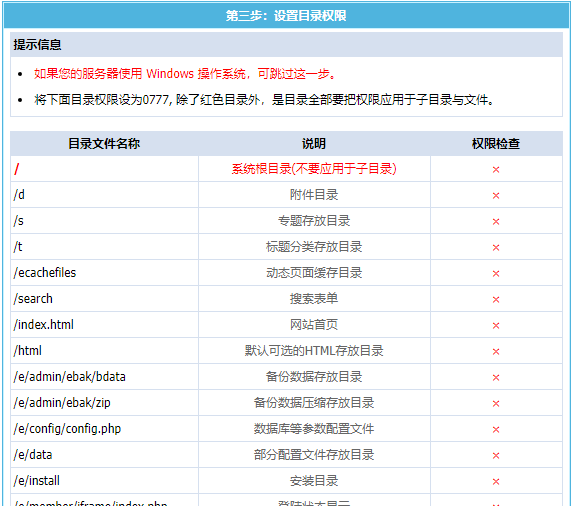Select the /search directory name
The image size is (572, 506).
tap(33, 299)
